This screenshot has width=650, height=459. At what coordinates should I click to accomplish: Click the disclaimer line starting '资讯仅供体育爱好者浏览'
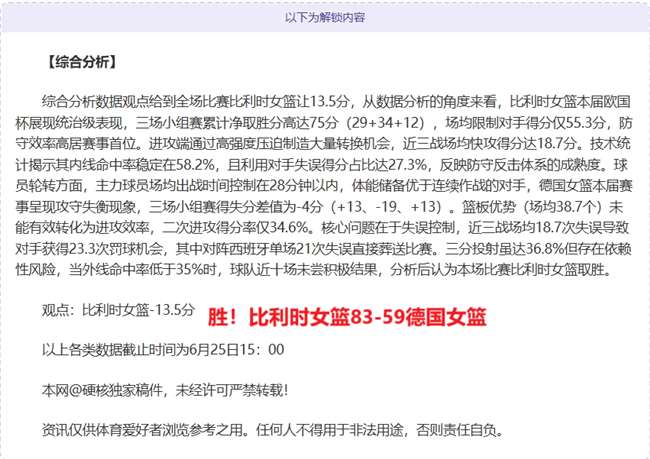(273, 430)
